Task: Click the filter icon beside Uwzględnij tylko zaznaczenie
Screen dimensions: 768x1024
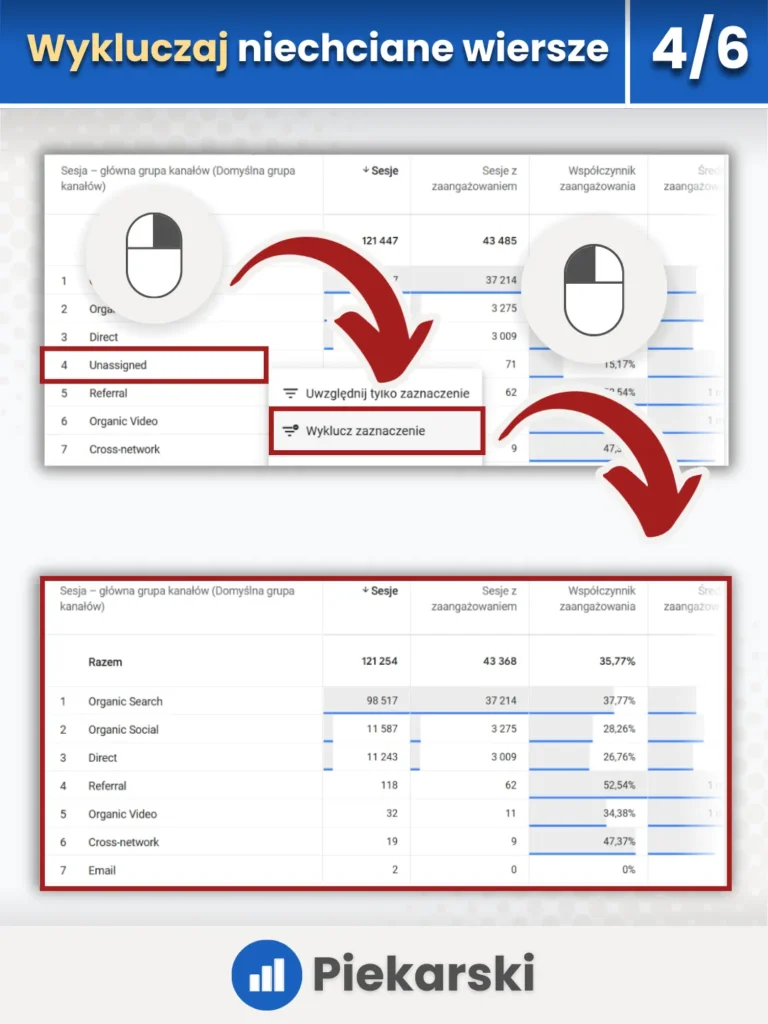Action: click(x=291, y=393)
